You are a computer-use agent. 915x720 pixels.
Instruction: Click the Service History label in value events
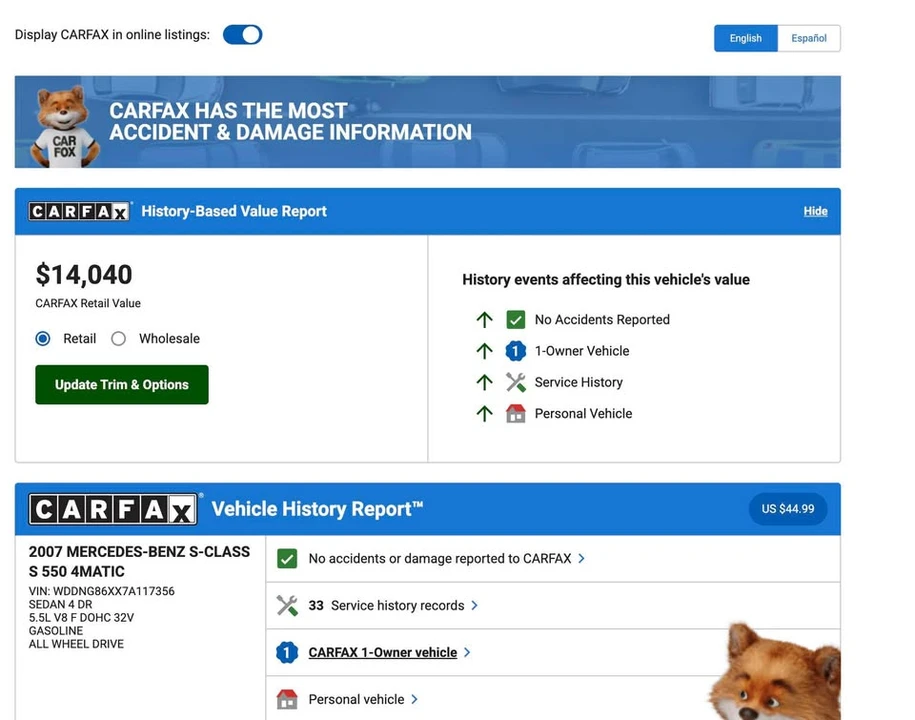[x=578, y=382]
